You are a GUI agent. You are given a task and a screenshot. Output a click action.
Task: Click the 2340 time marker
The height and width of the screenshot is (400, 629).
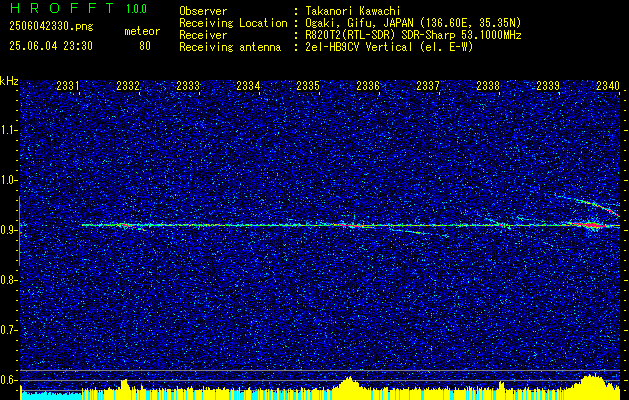[608, 85]
